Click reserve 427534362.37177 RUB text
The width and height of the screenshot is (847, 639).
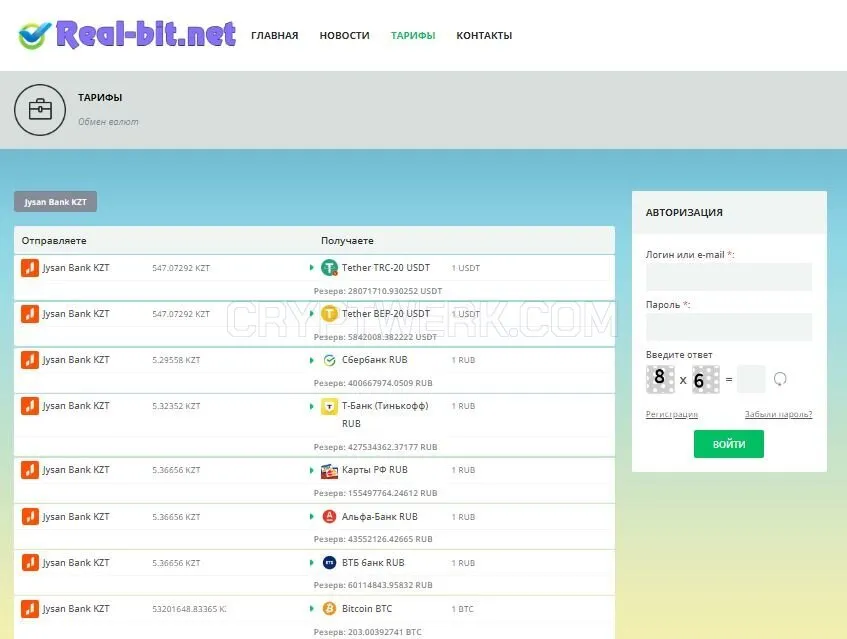pos(375,447)
